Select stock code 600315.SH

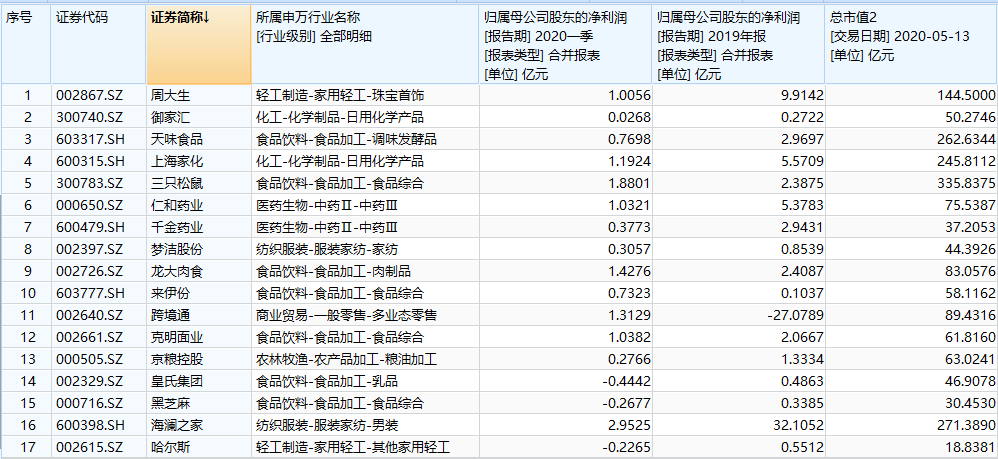pos(98,162)
